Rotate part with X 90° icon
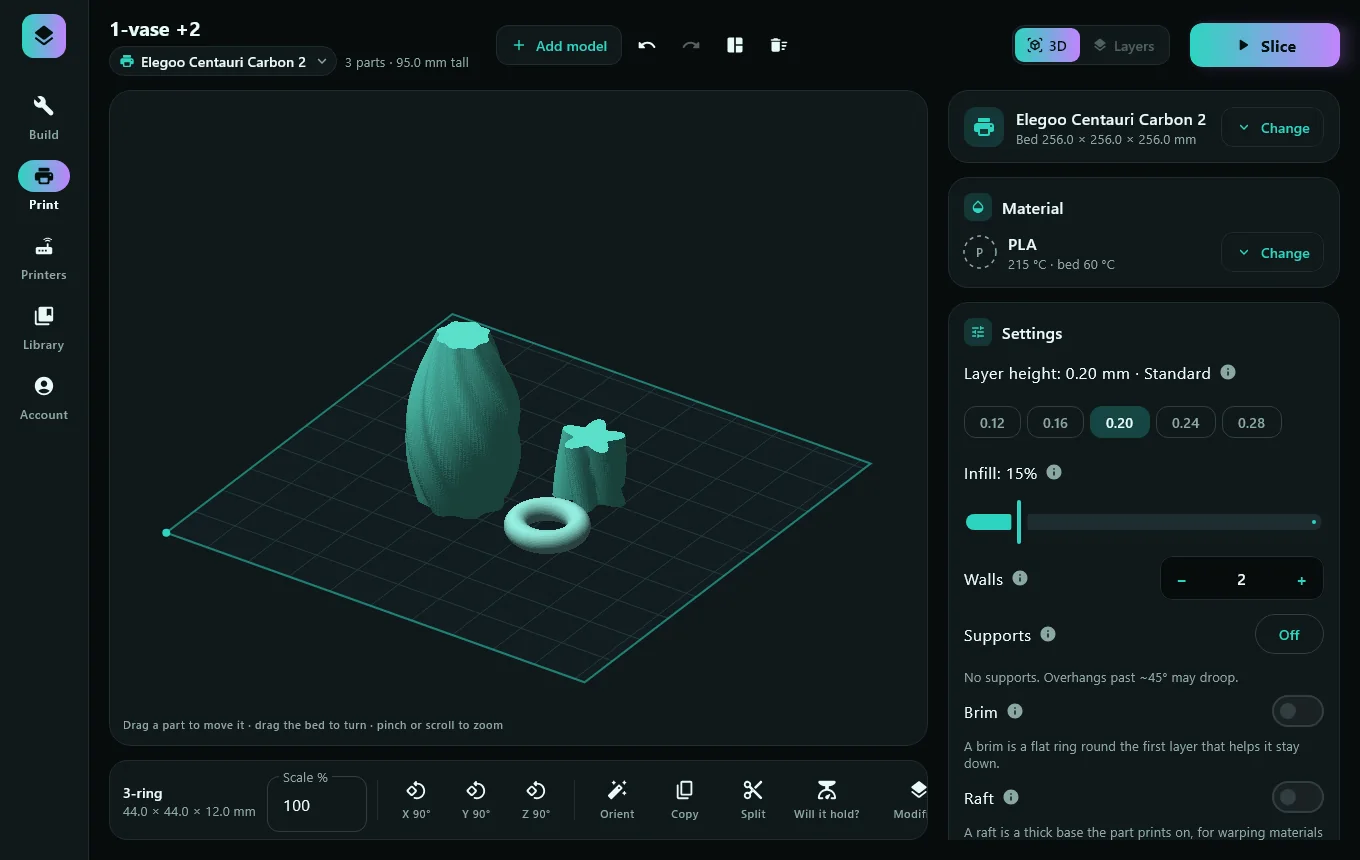This screenshot has width=1360, height=860. (x=416, y=799)
